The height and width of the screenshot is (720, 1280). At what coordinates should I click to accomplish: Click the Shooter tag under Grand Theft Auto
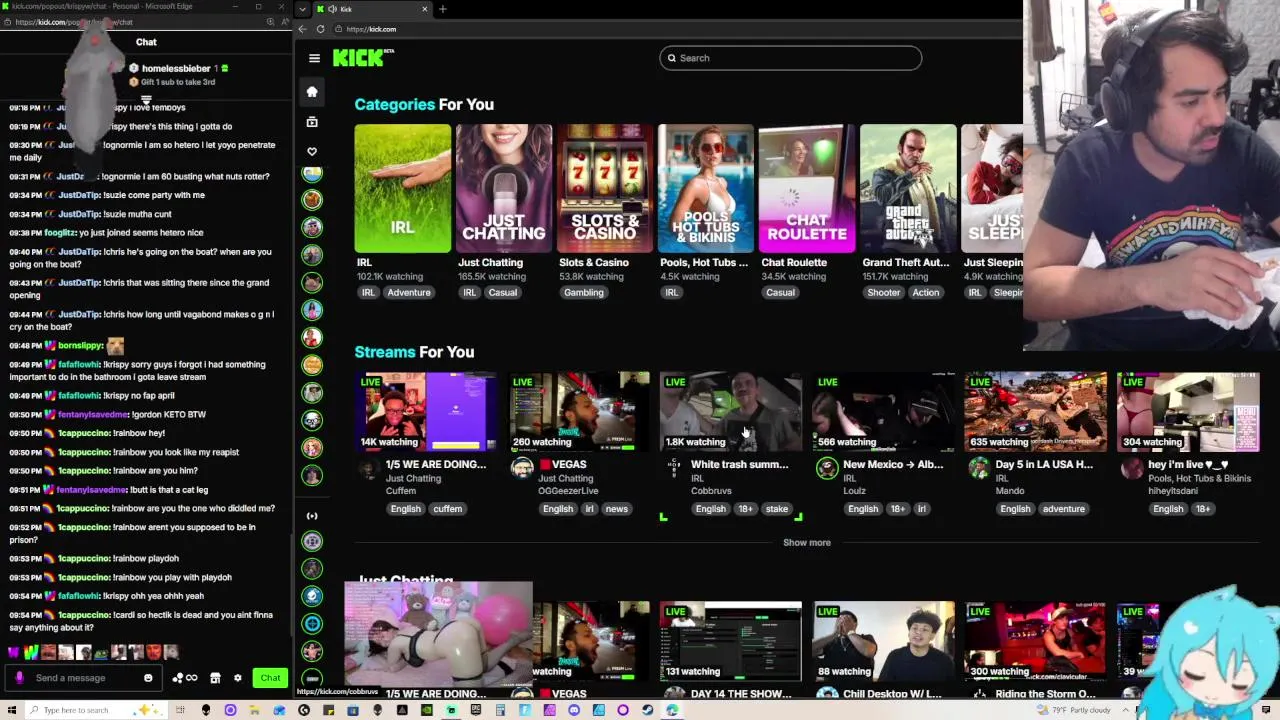[883, 293]
